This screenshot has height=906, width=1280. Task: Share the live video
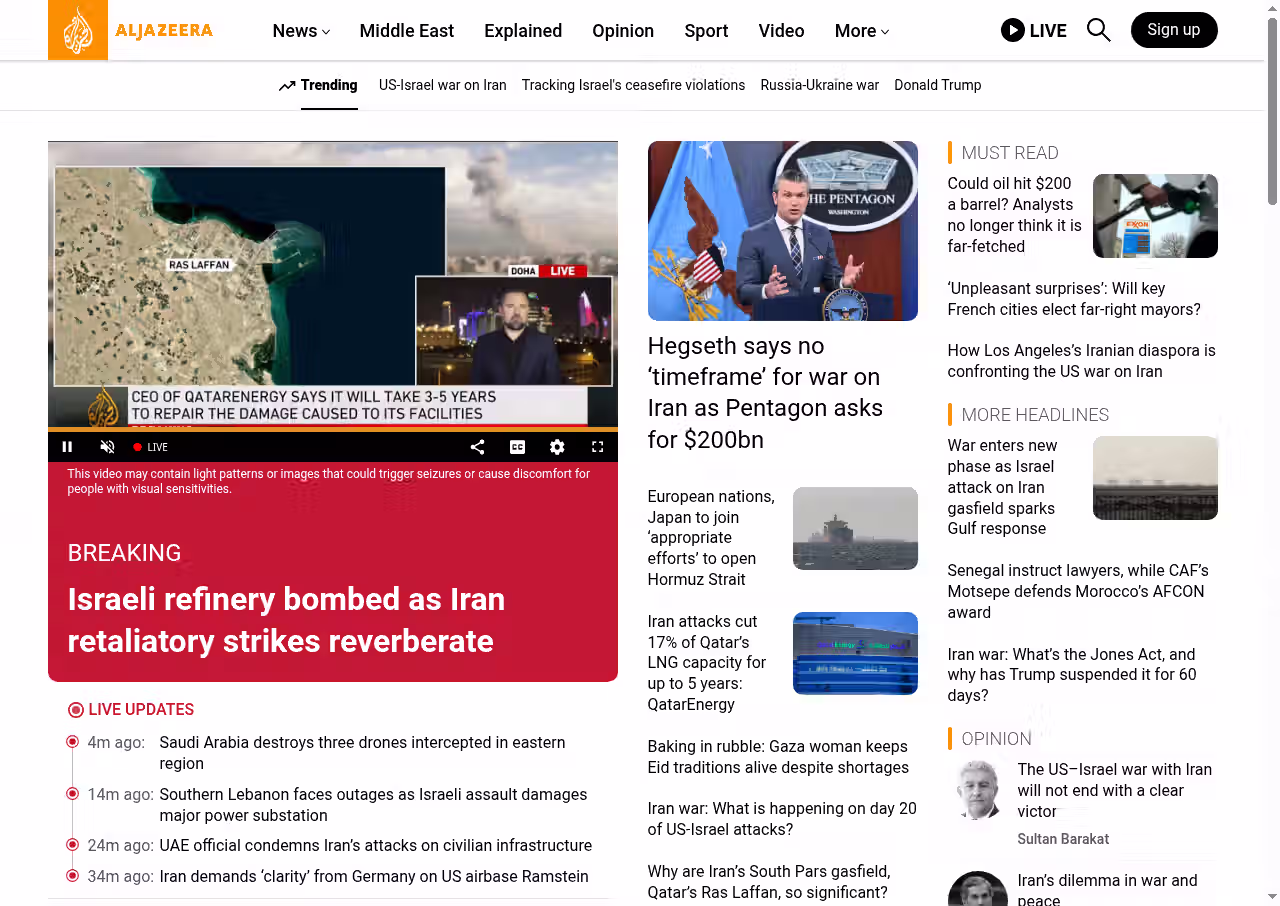[477, 447]
